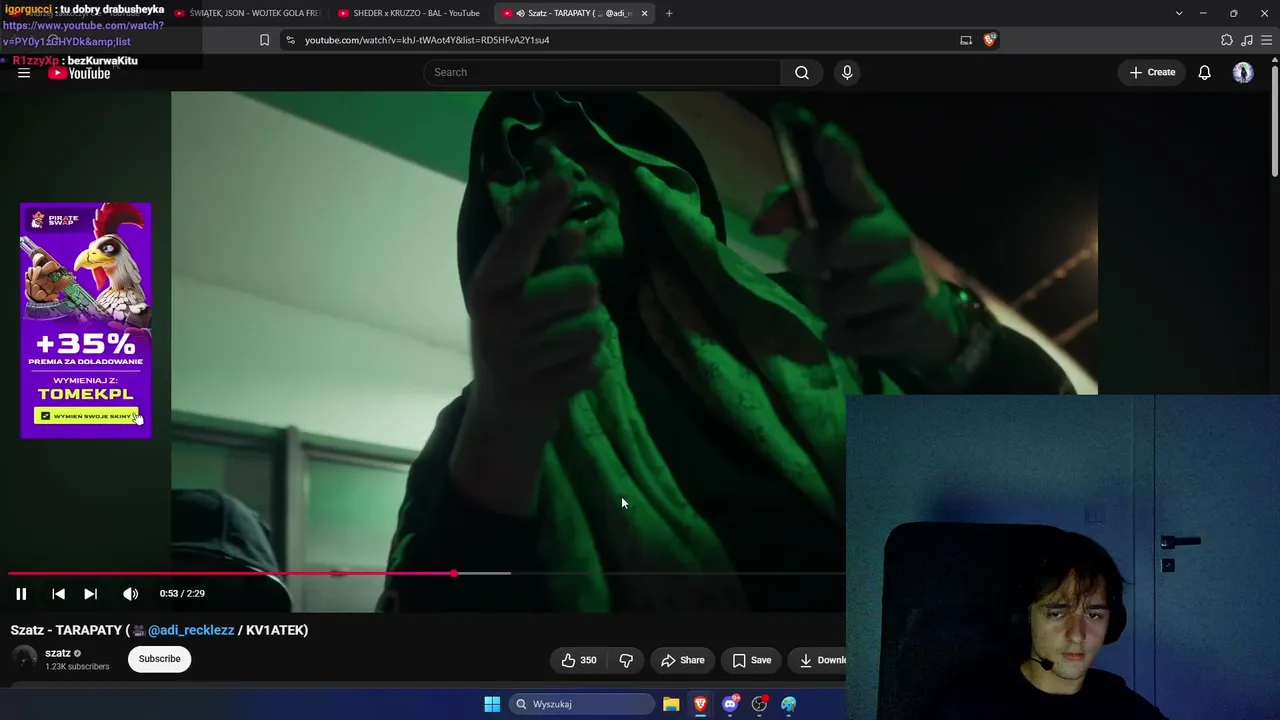Image resolution: width=1280 pixels, height=720 pixels.
Task: Click the Create button
Action: pyautogui.click(x=1152, y=72)
